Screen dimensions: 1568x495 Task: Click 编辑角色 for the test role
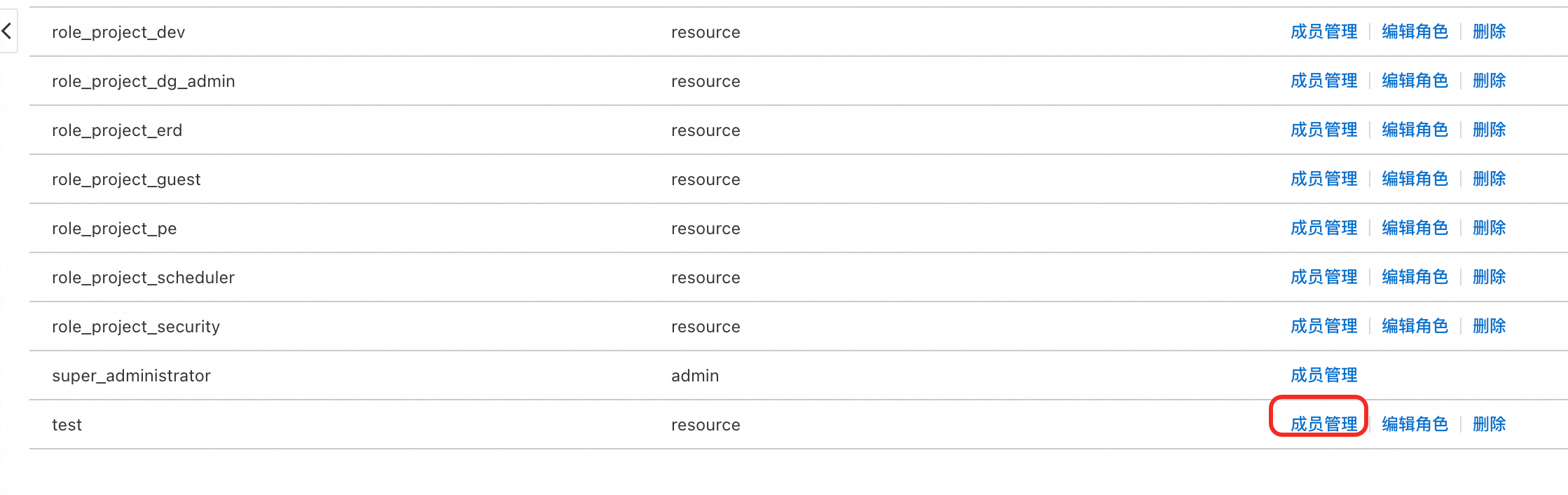[x=1415, y=424]
